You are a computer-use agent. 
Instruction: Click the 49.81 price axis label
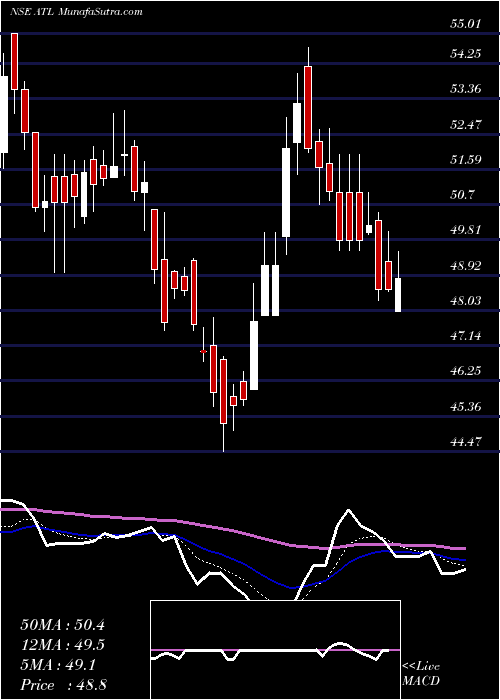click(466, 230)
